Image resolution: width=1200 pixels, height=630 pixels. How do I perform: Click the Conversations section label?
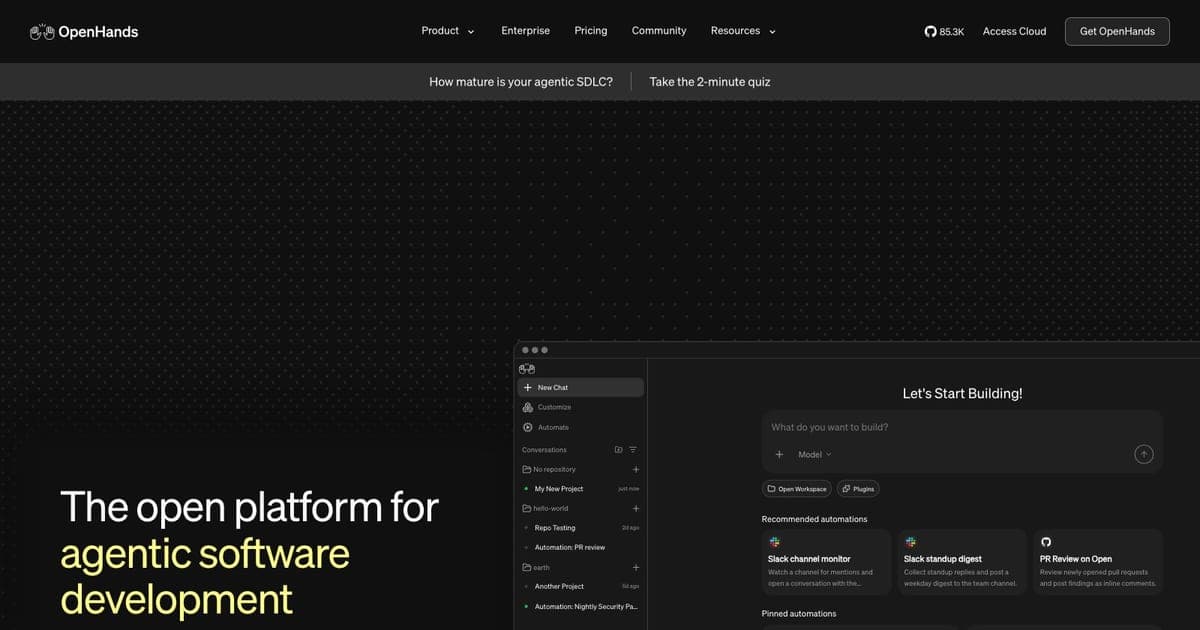[x=544, y=450]
